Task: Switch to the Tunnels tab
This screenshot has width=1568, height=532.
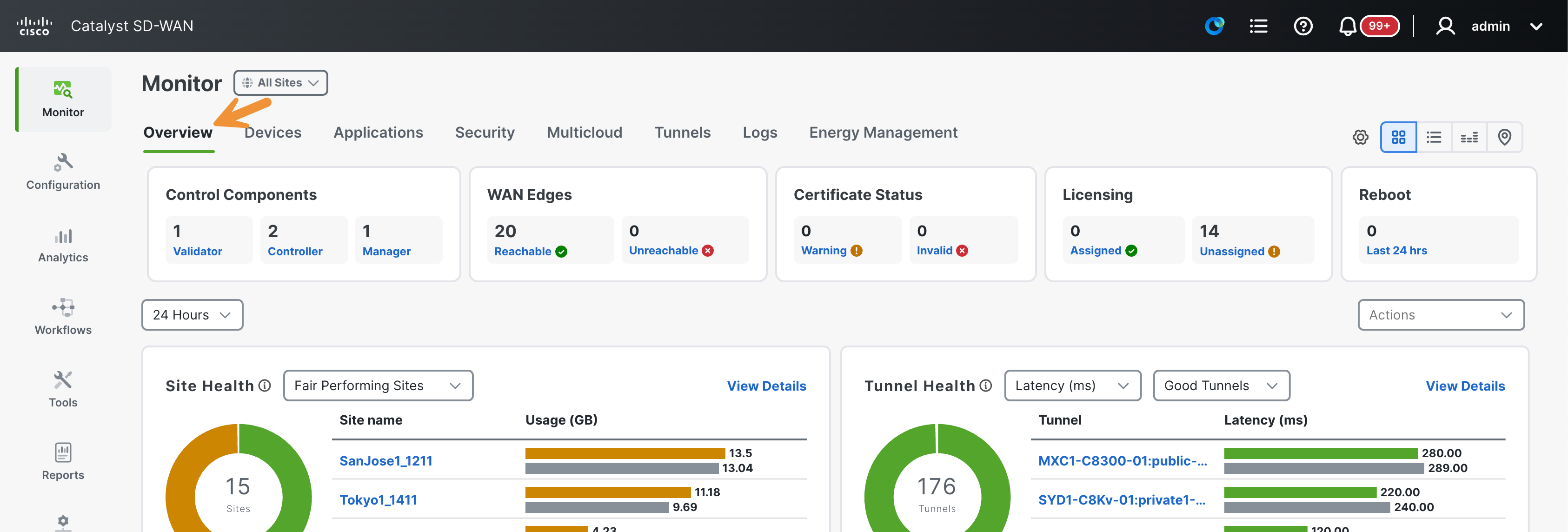Action: 682,133
